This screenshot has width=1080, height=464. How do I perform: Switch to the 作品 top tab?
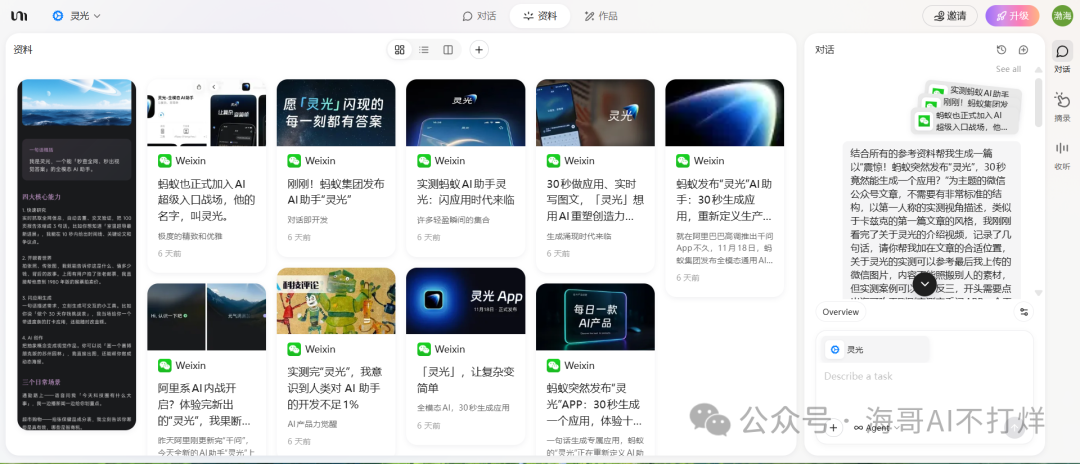pyautogui.click(x=600, y=16)
